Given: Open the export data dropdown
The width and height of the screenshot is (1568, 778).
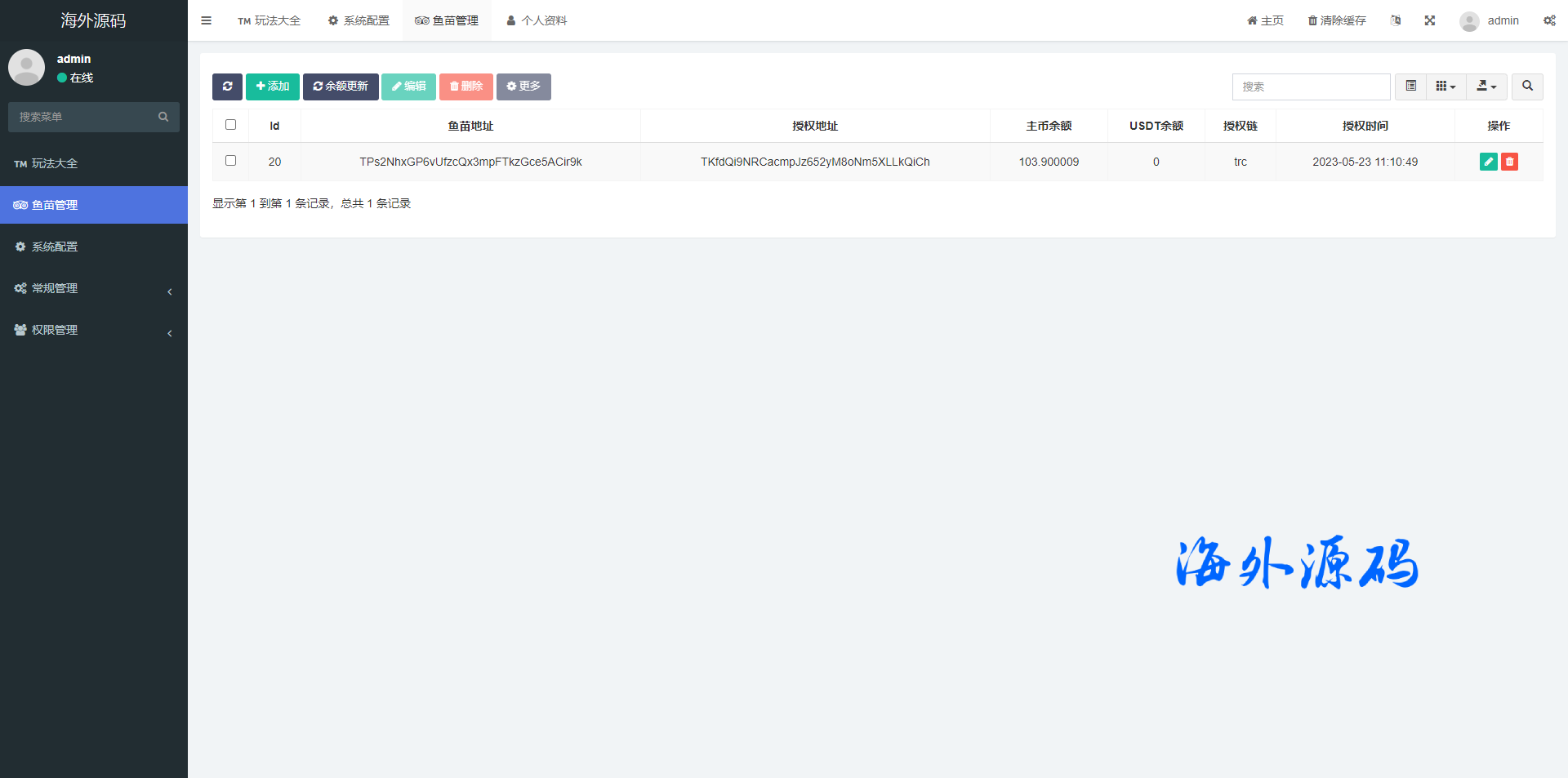Looking at the screenshot, I should point(1486,87).
